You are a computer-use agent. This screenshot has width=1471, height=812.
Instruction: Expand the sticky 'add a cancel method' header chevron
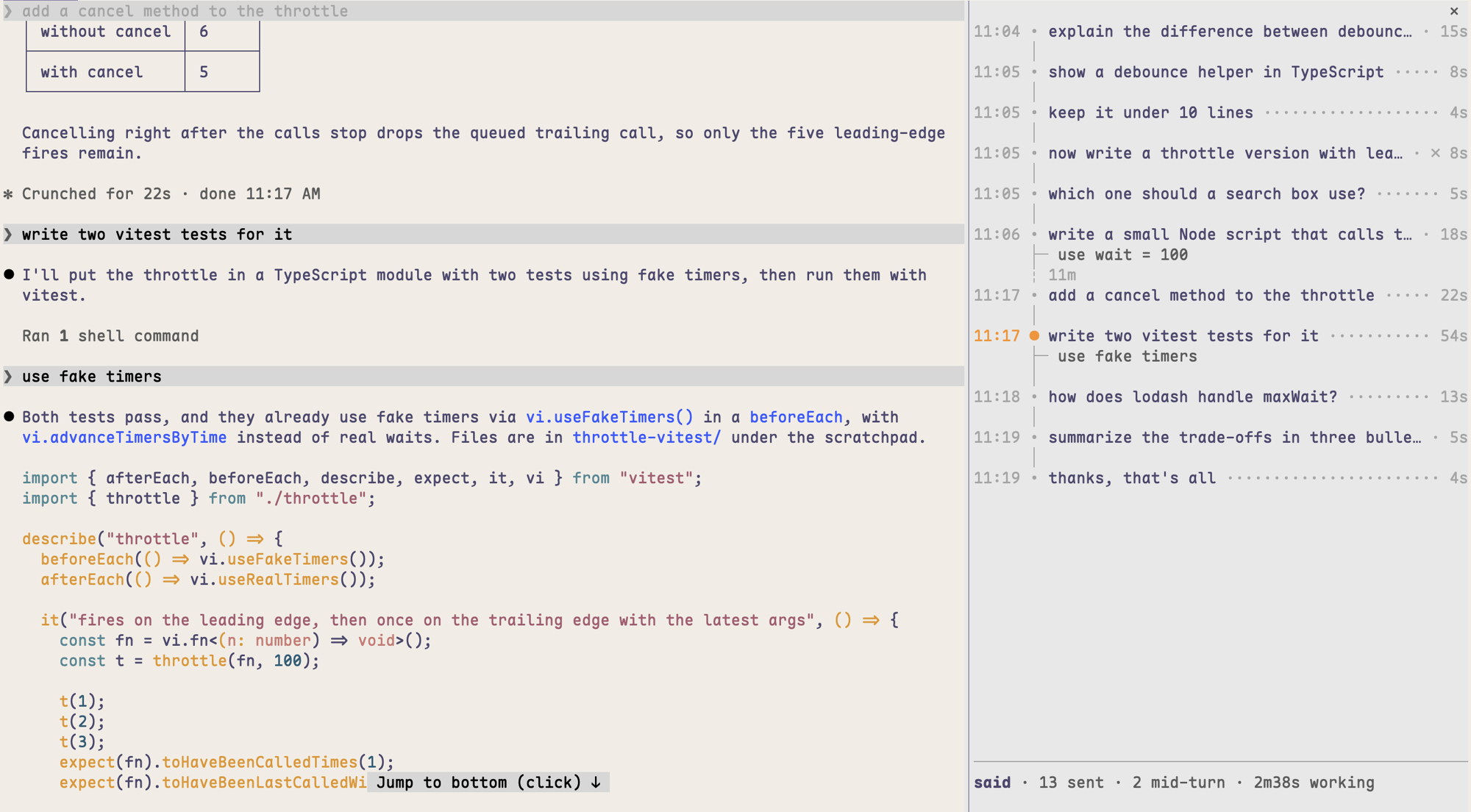click(x=8, y=11)
